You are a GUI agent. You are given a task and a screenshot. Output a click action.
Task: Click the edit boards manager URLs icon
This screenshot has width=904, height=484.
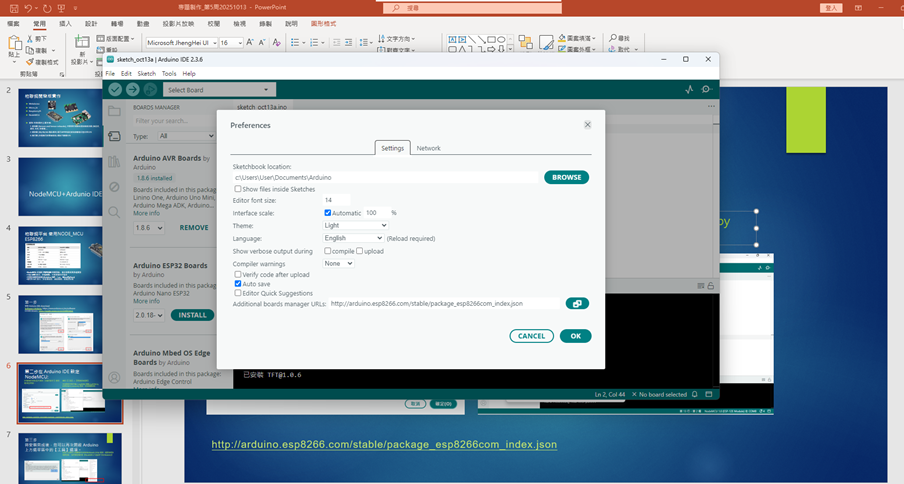pyautogui.click(x=576, y=304)
